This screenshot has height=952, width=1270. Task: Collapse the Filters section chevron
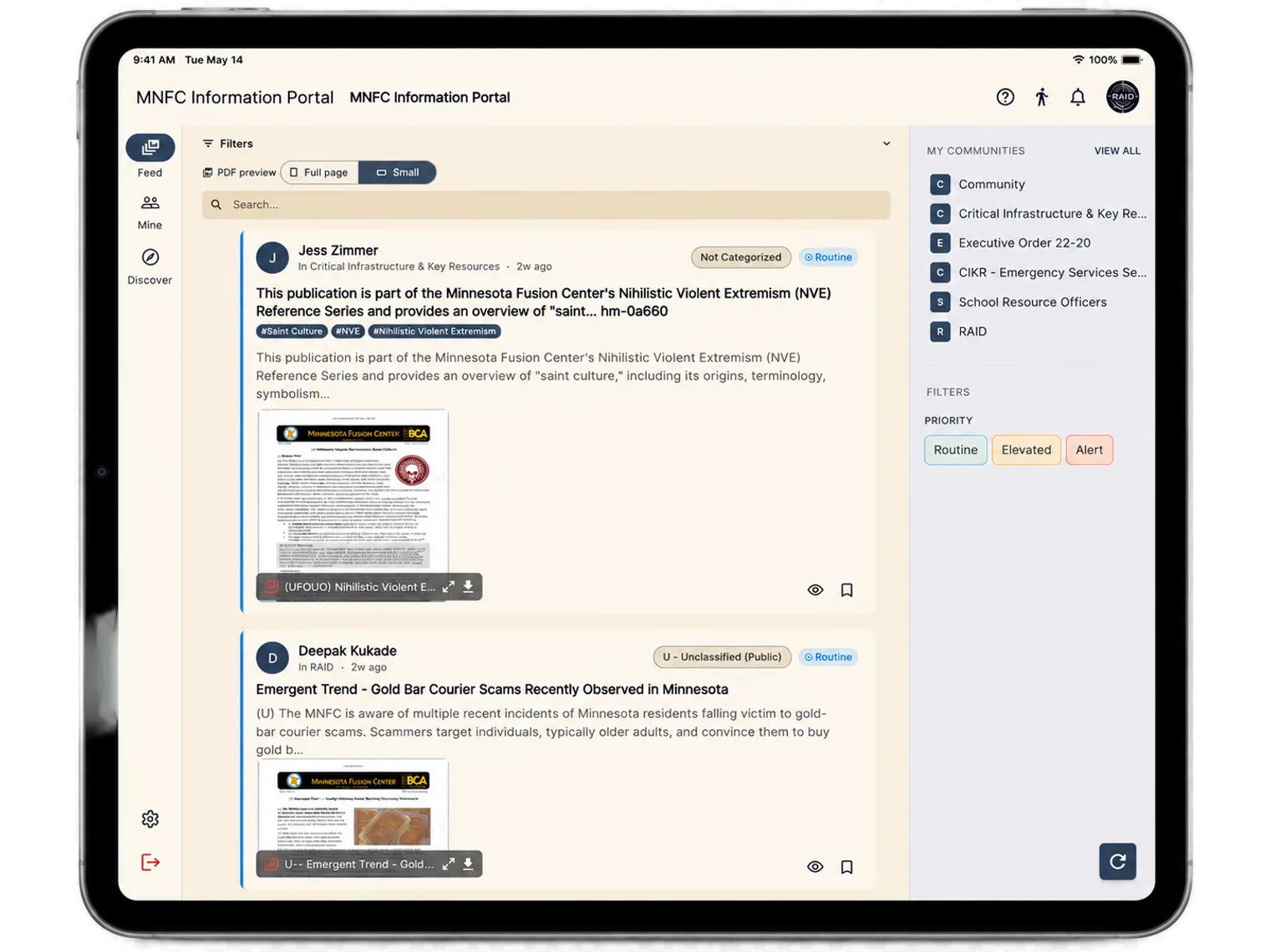[886, 144]
